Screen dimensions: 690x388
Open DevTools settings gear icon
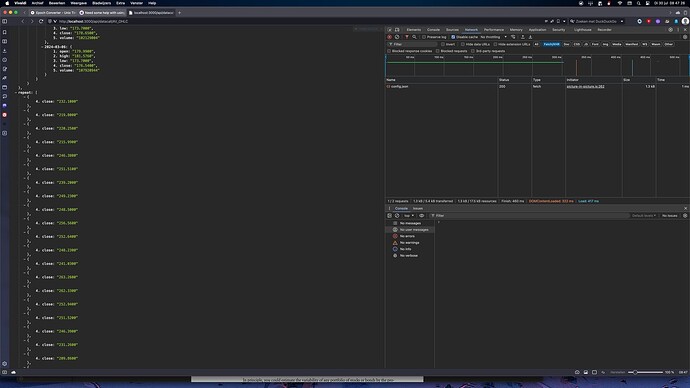click(x=671, y=29)
